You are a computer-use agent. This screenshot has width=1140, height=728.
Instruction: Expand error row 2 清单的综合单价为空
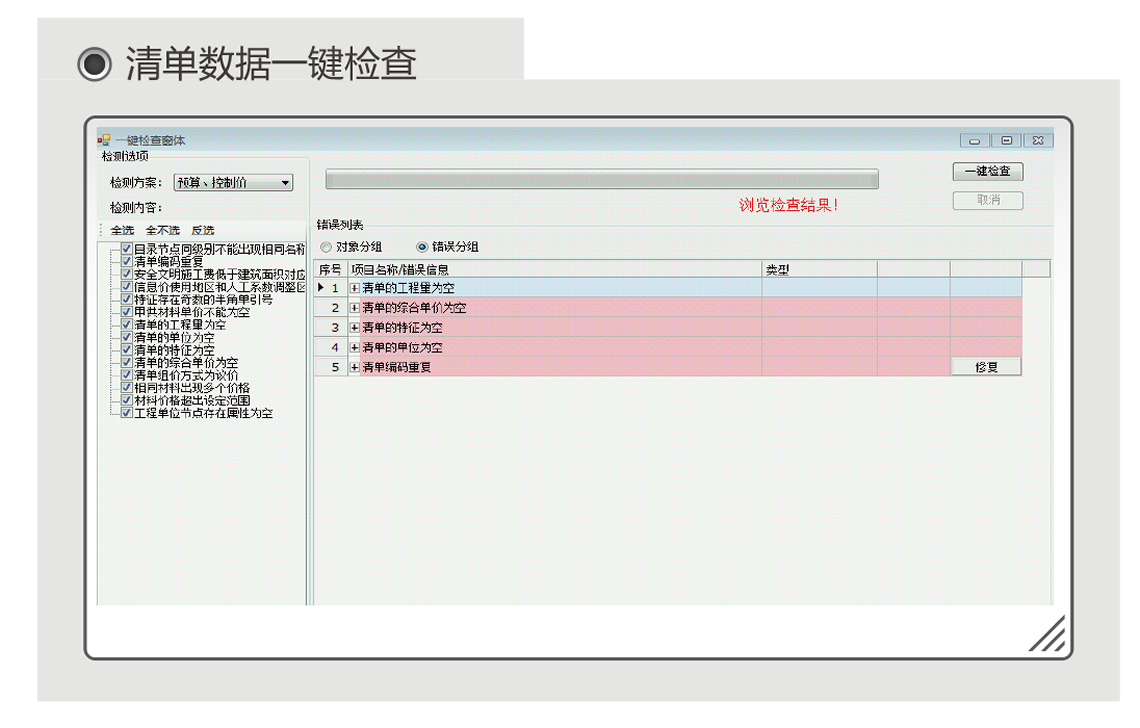[x=355, y=308]
